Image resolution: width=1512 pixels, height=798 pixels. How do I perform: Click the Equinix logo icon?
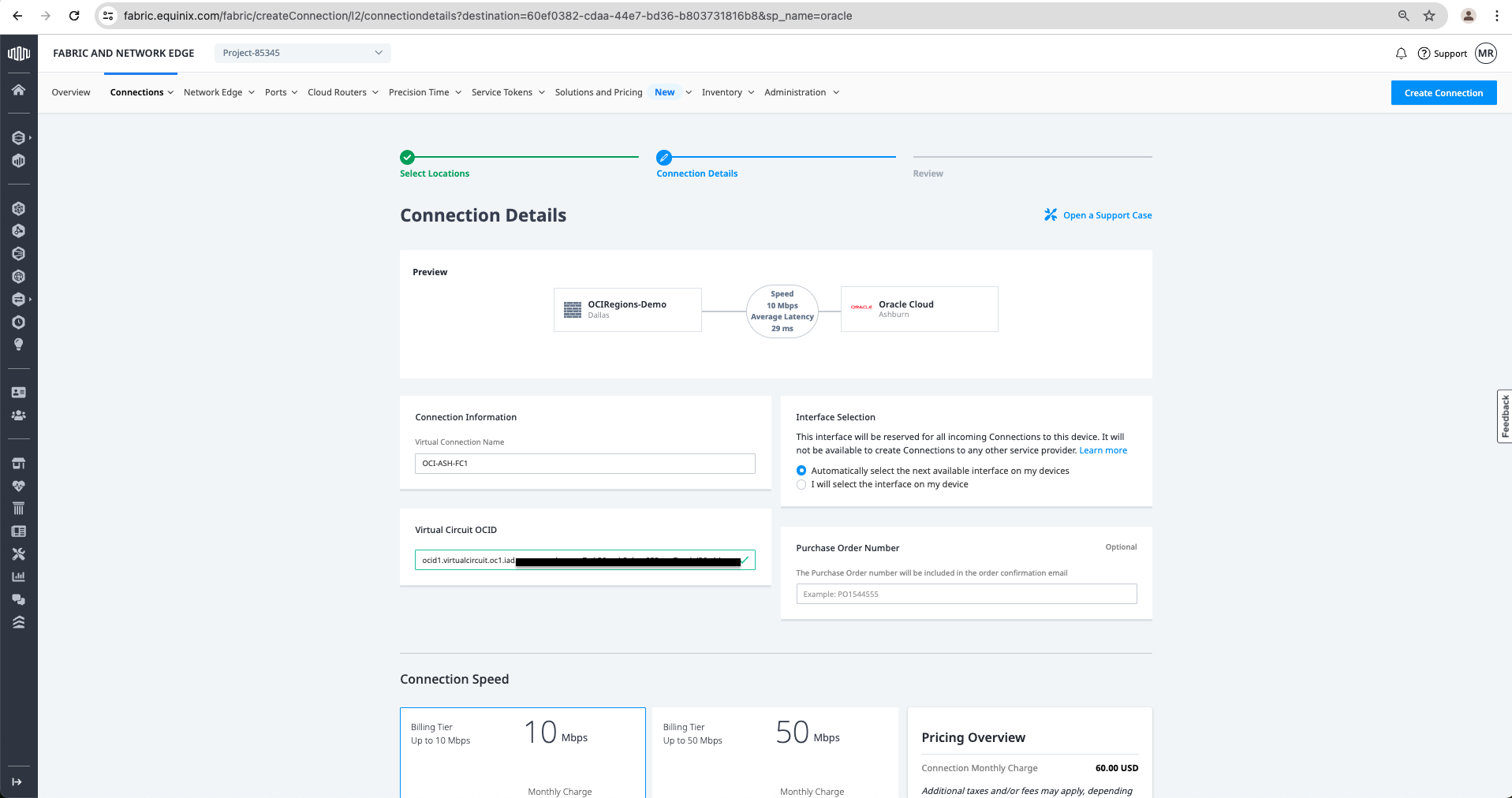[x=18, y=54]
